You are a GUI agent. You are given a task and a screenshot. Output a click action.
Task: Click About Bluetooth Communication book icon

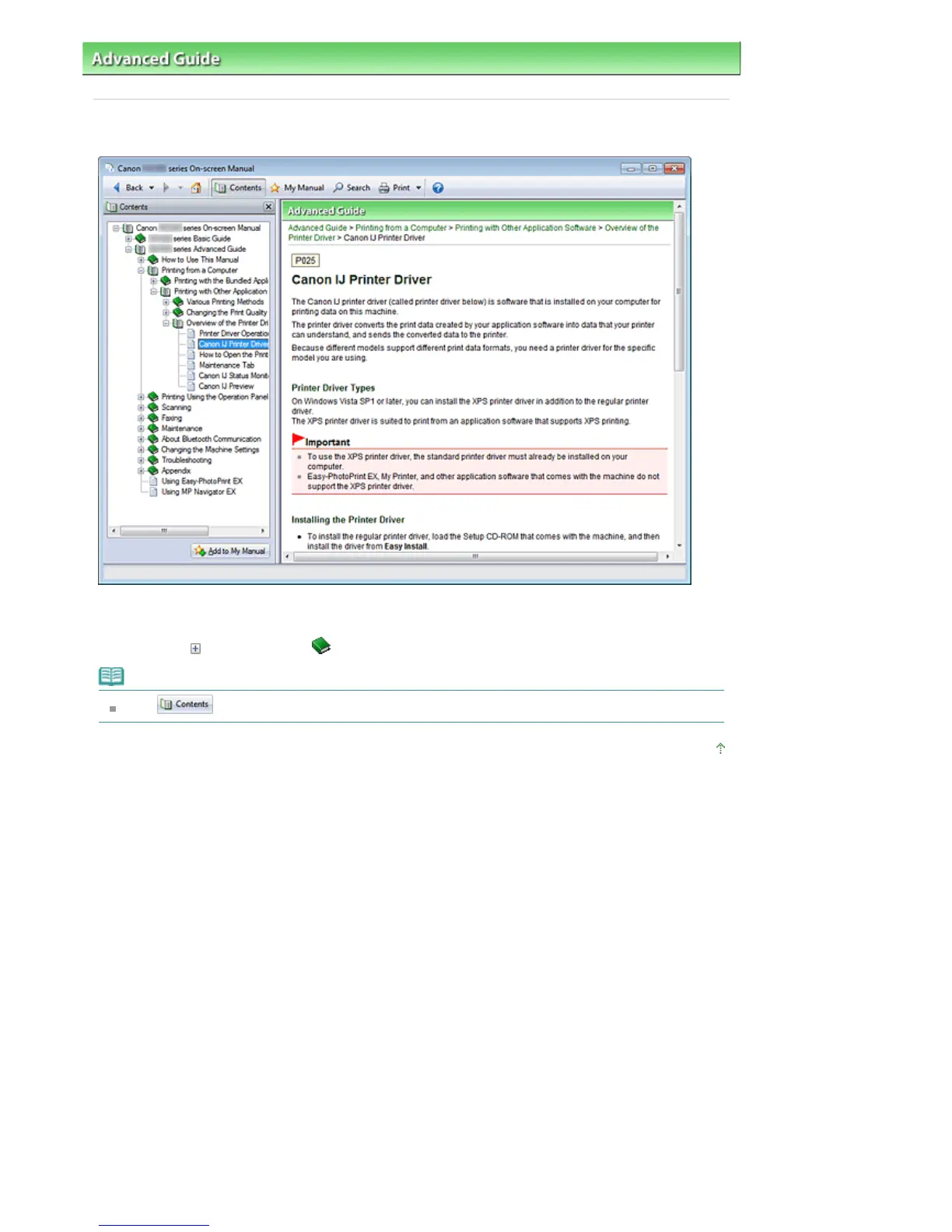153,439
